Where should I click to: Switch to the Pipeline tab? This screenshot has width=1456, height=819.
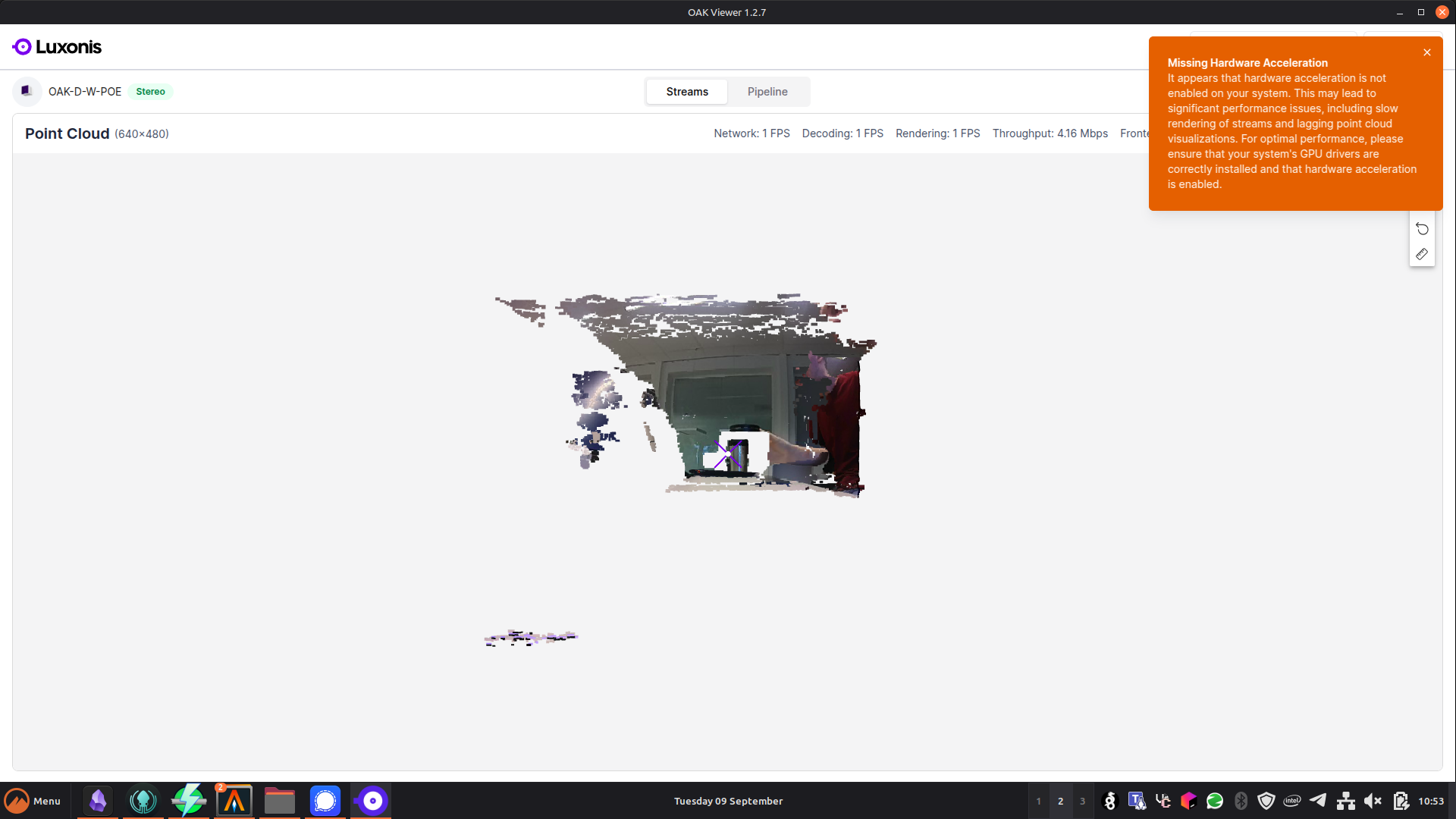pos(767,92)
